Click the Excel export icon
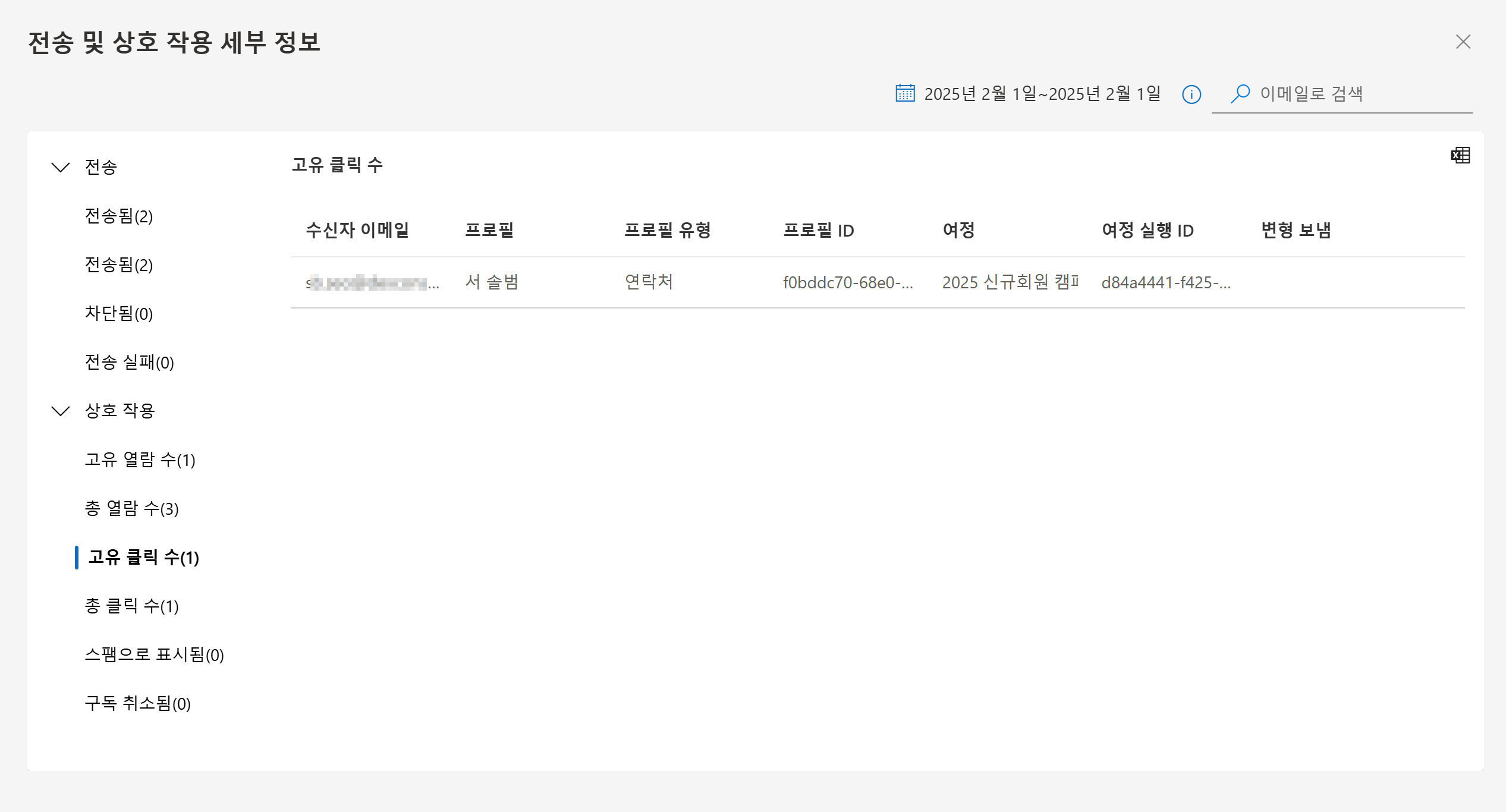 pos(1460,156)
